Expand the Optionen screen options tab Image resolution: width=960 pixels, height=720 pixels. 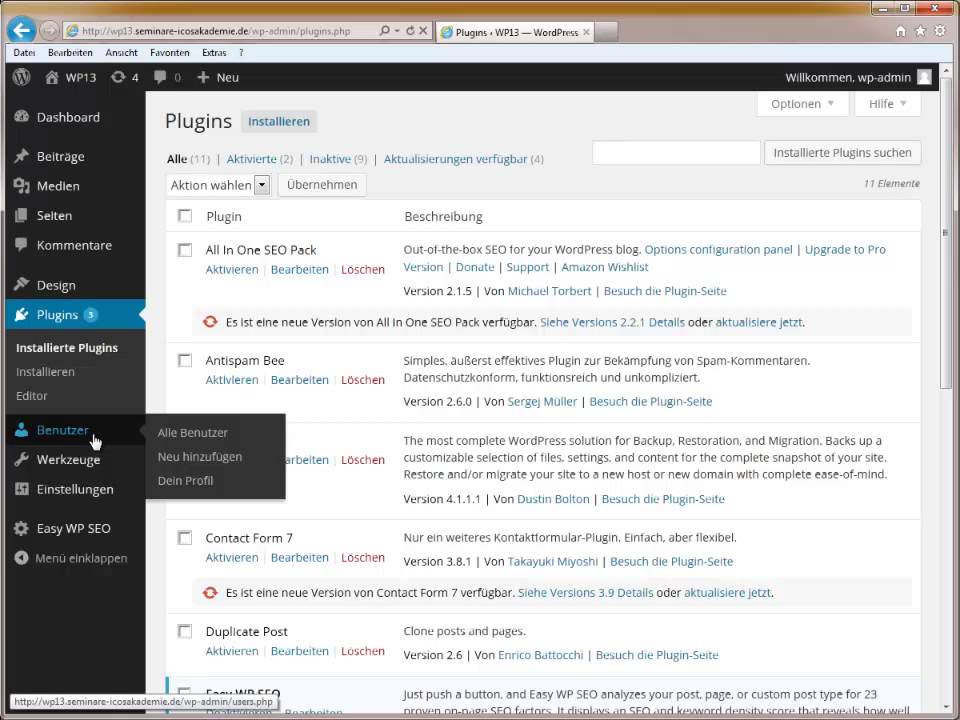point(803,104)
